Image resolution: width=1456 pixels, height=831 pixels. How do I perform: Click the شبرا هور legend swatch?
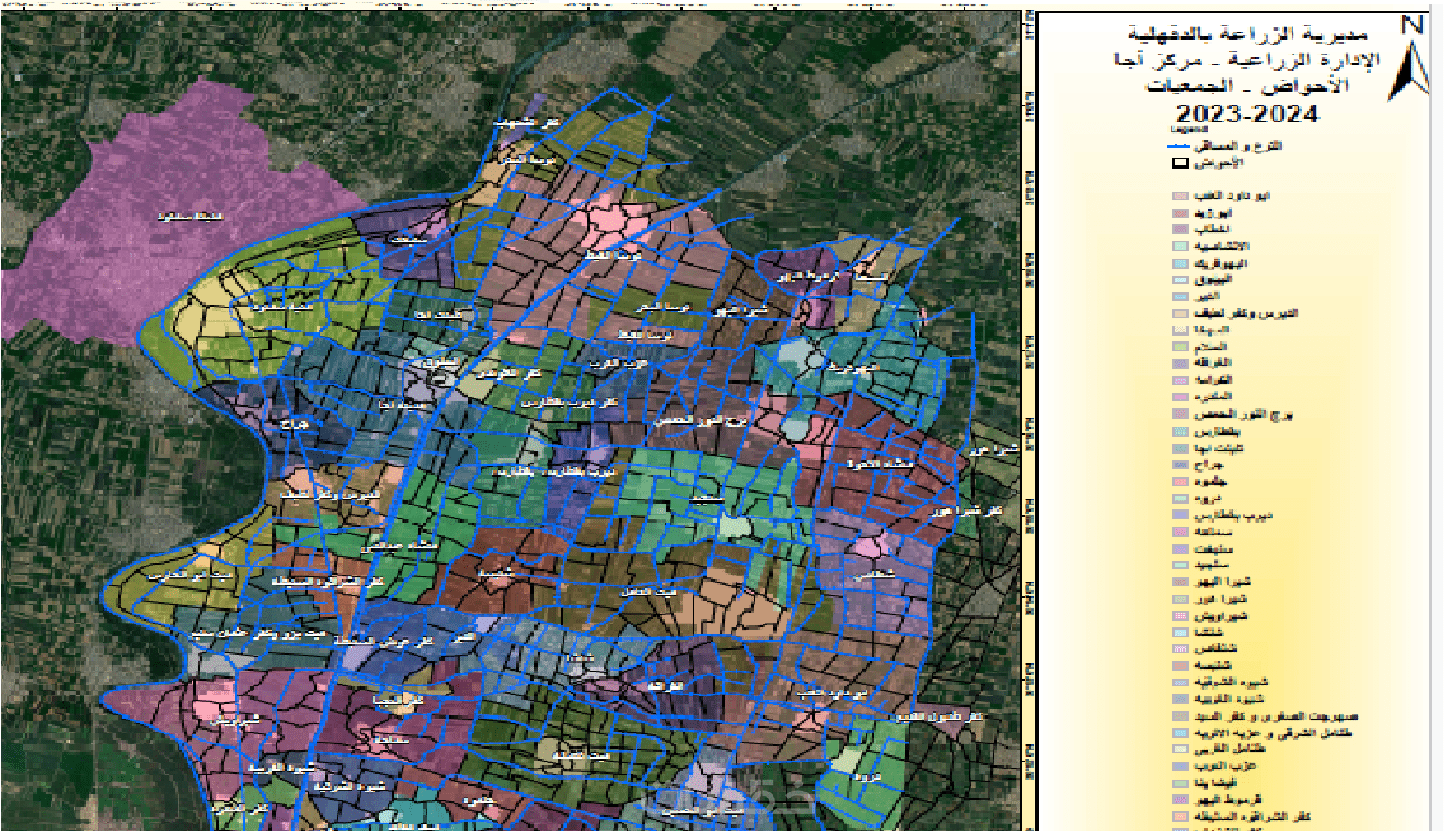pyautogui.click(x=1180, y=599)
